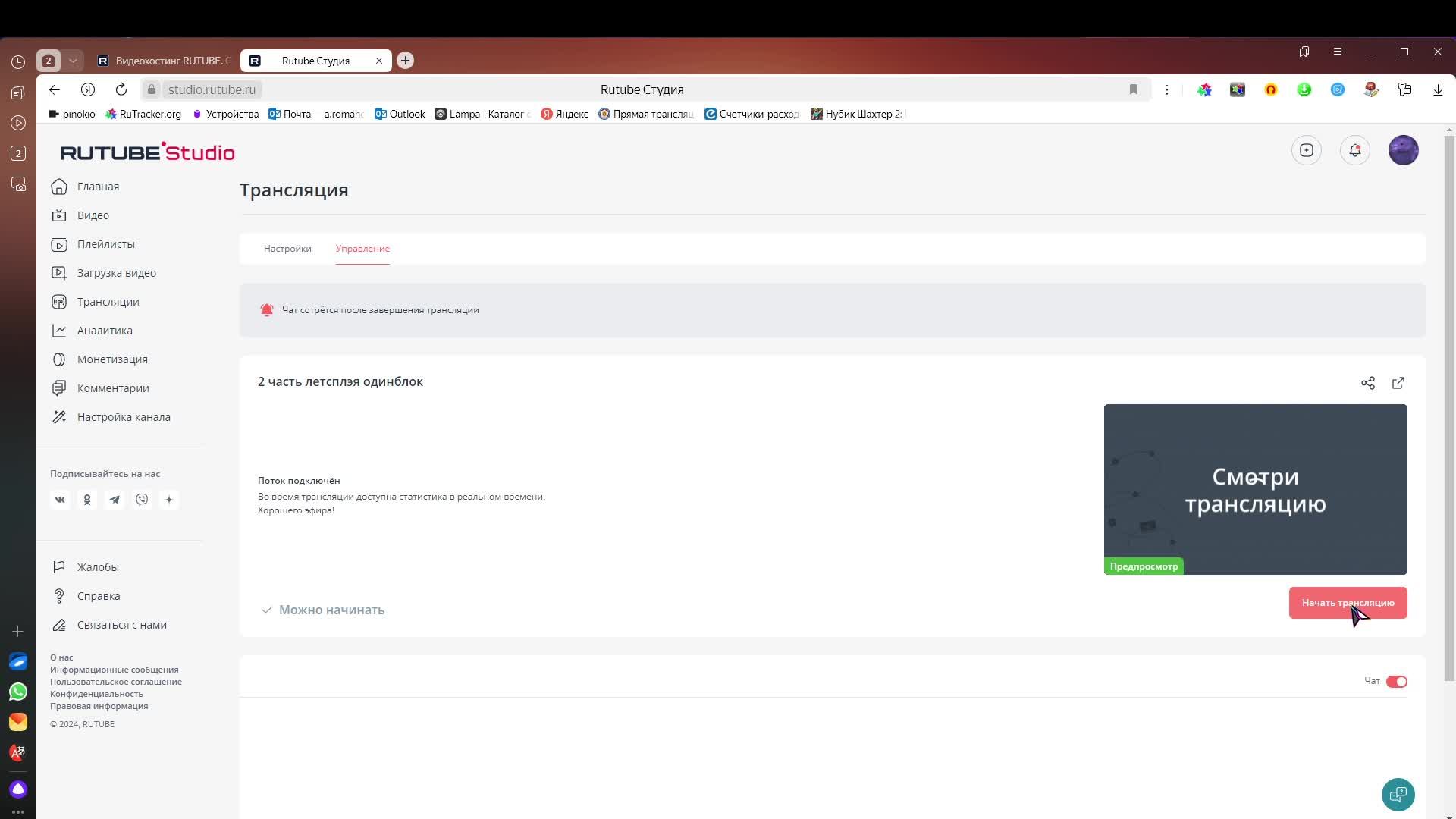The image size is (1456, 819).
Task: Open stream in new window icon
Action: click(1398, 383)
